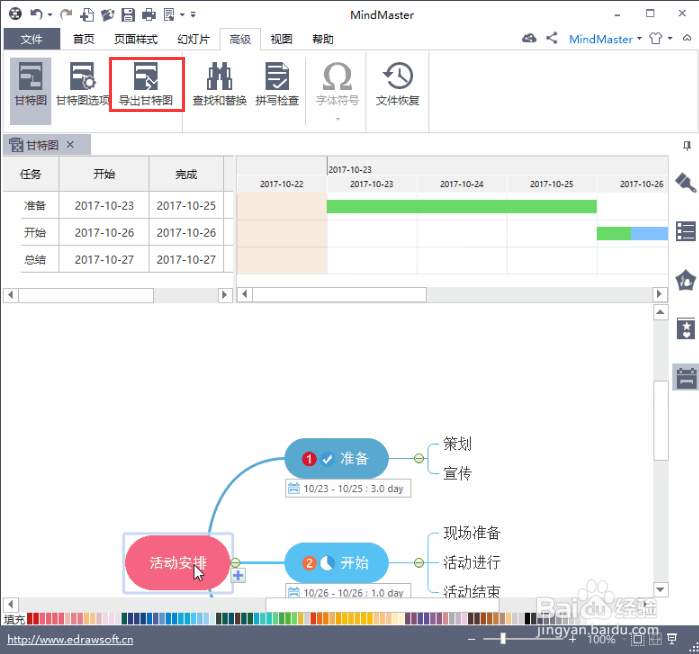
Task: Click the green Gantt bar for 准备
Action: pyautogui.click(x=462, y=206)
